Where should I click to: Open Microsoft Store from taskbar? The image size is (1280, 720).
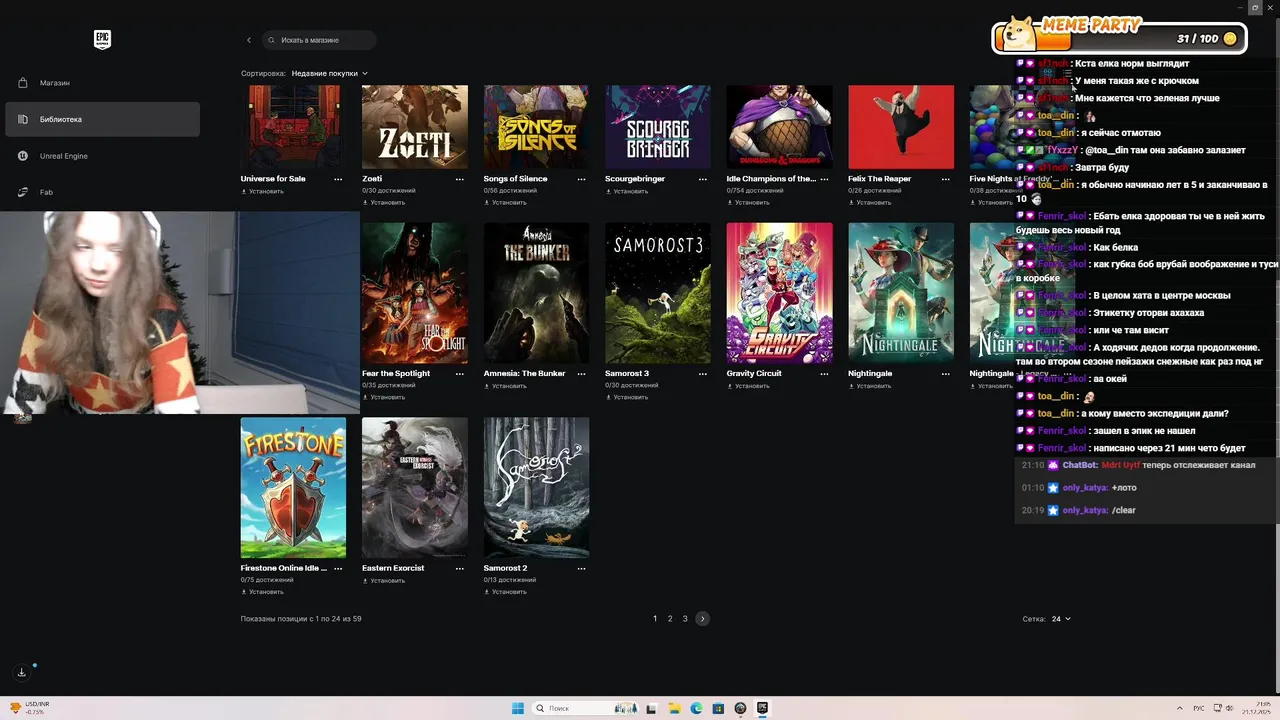coord(718,708)
